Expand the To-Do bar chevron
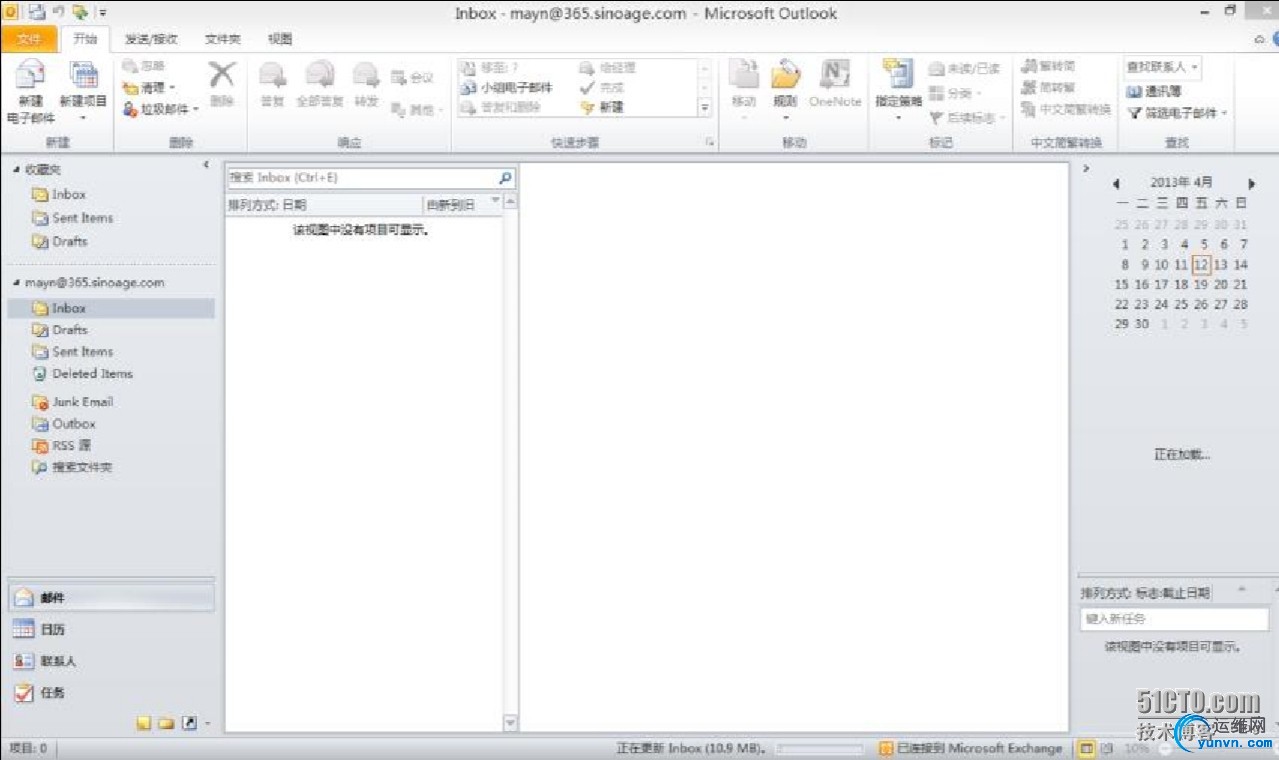Image resolution: width=1279 pixels, height=760 pixels. coord(1087,168)
